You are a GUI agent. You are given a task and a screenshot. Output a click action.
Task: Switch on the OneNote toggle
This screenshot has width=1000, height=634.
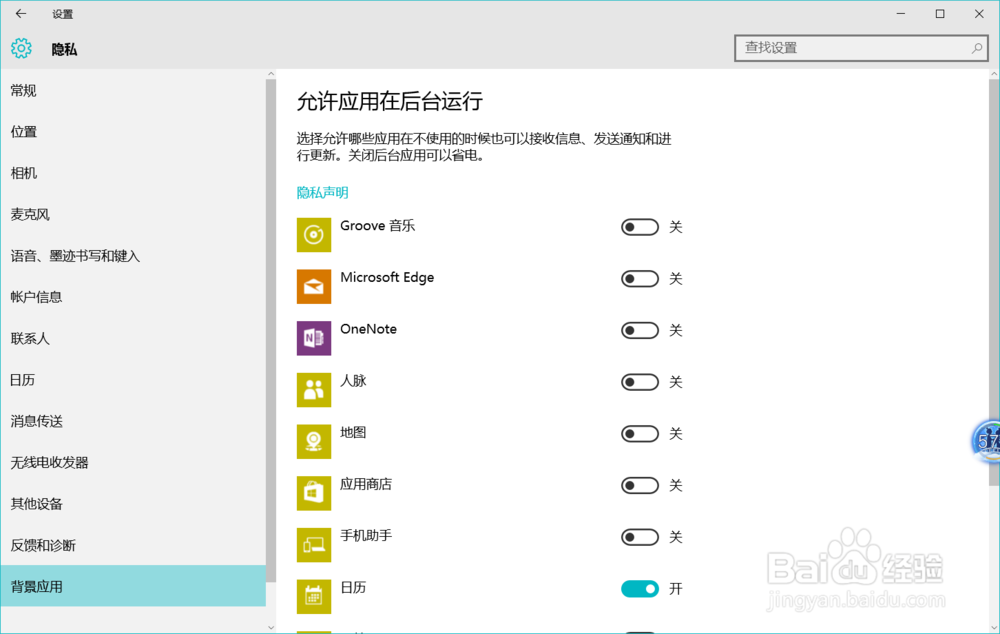[640, 330]
